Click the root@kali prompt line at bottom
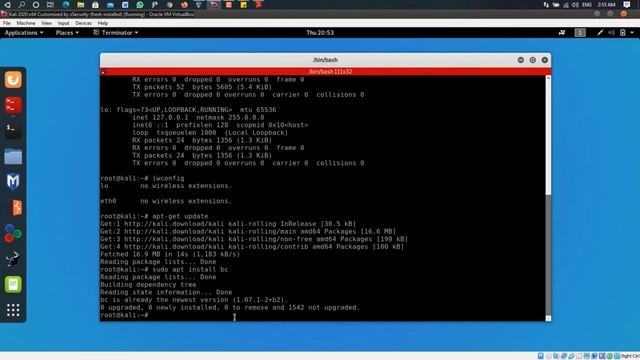 pos(124,315)
